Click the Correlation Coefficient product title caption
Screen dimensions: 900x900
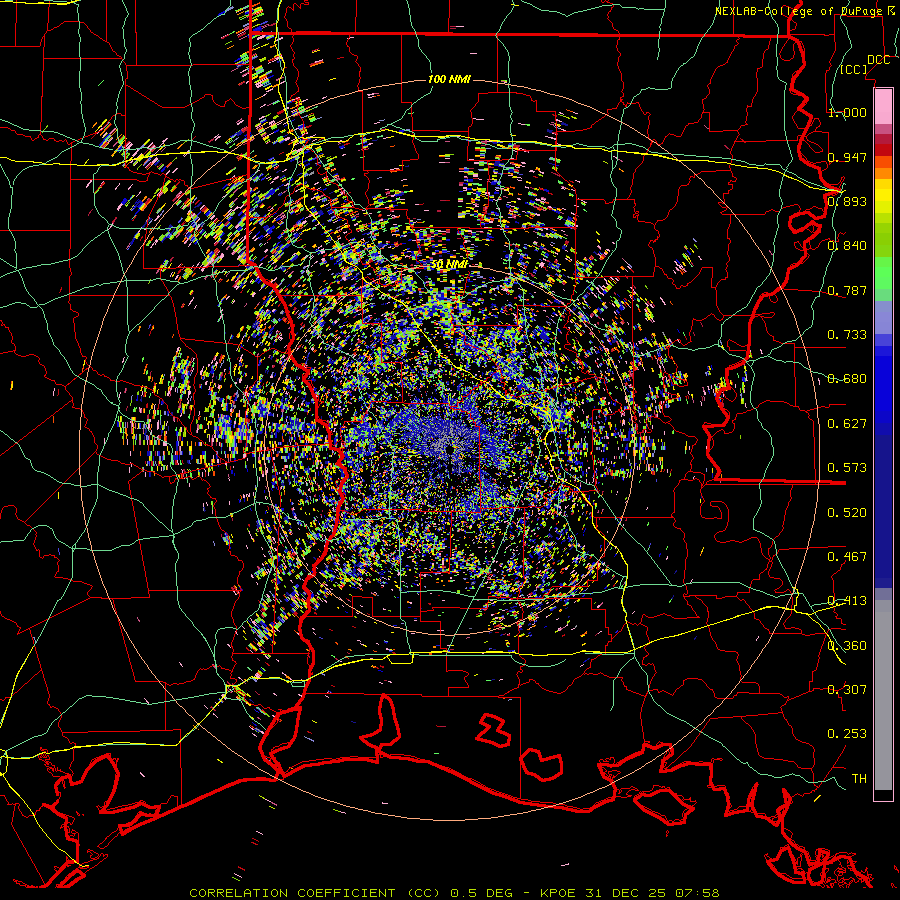(455, 893)
